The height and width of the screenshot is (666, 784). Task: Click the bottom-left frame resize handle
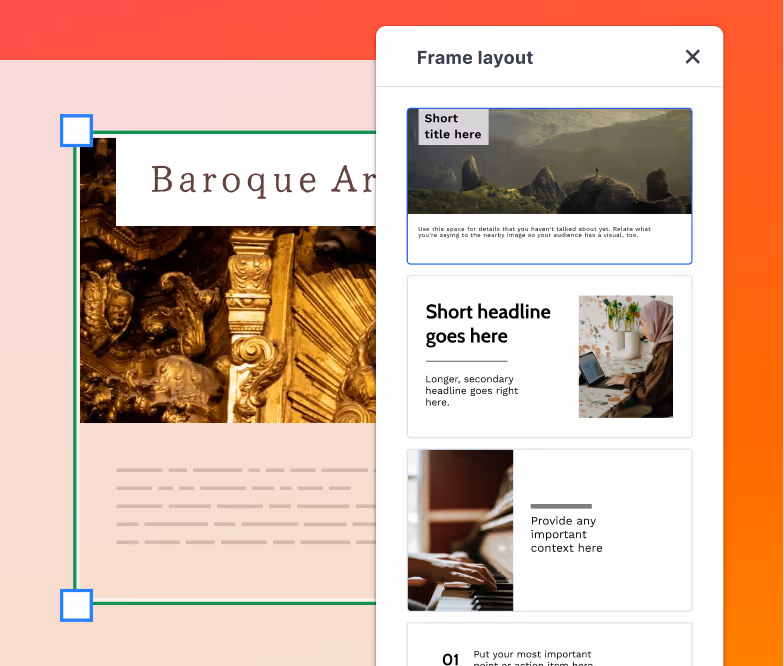[77, 605]
